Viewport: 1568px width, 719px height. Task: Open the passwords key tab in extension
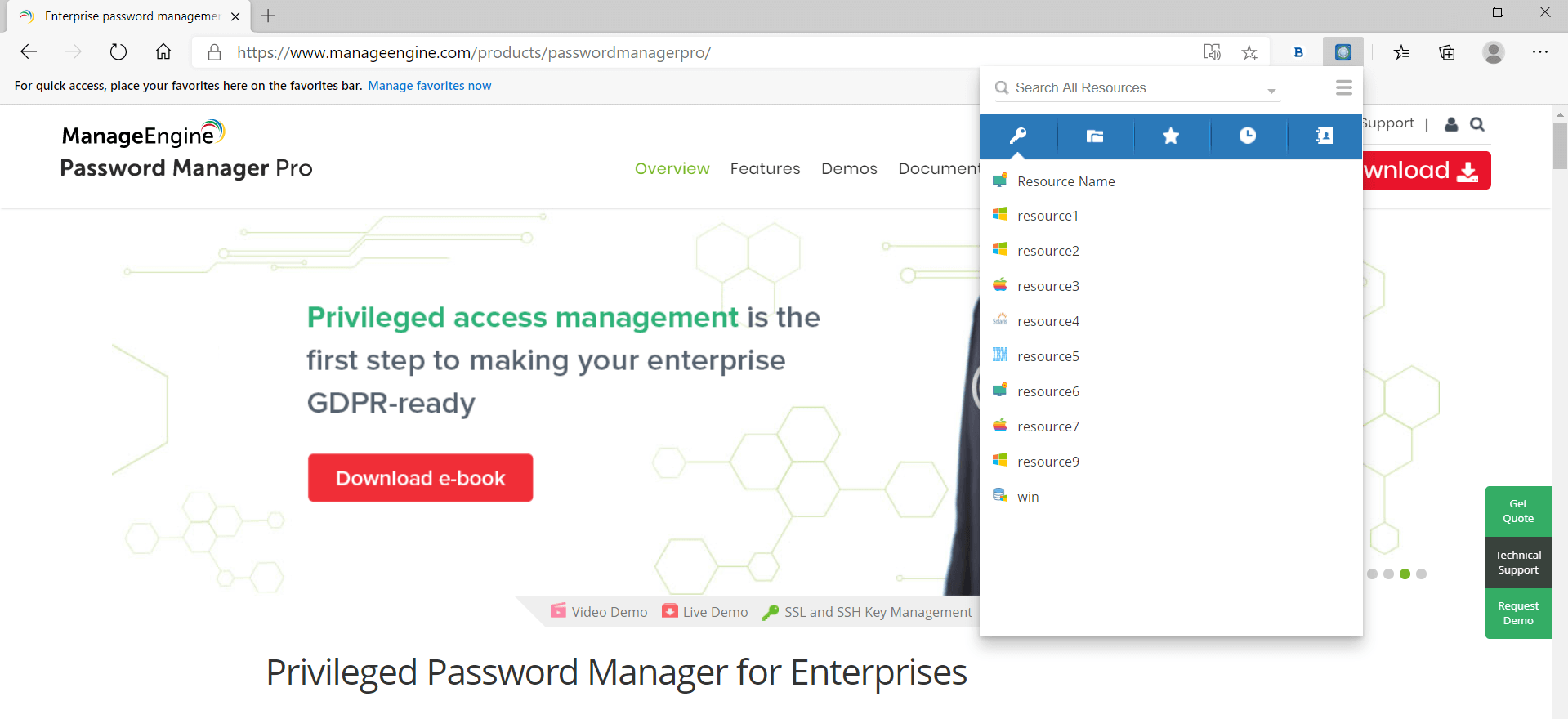click(x=1017, y=136)
